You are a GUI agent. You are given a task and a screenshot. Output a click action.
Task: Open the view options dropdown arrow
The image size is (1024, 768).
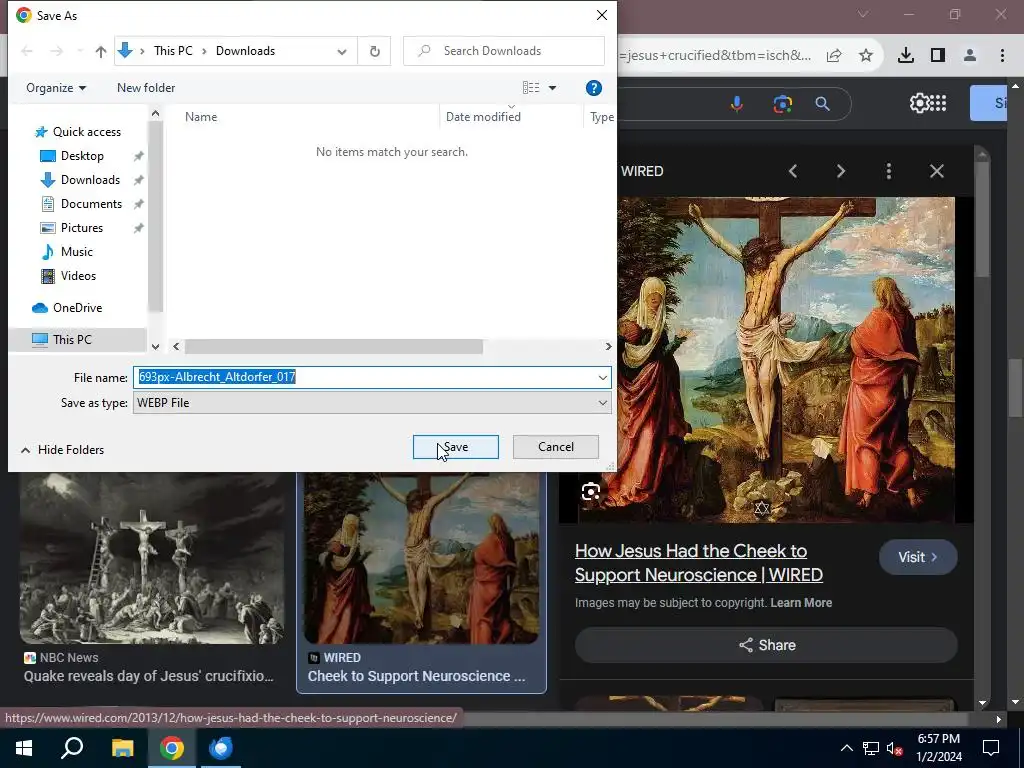552,88
